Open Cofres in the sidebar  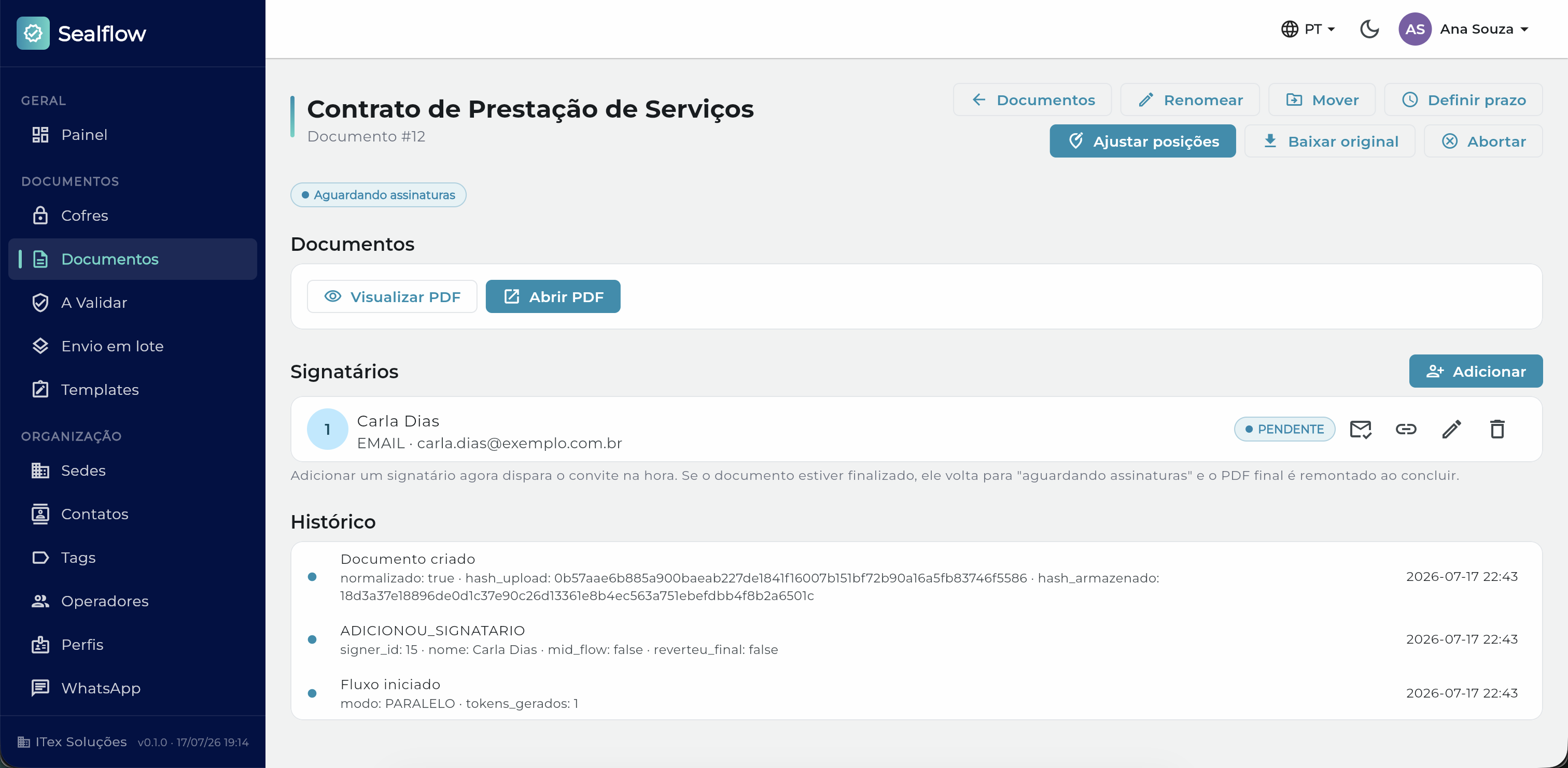(133, 216)
